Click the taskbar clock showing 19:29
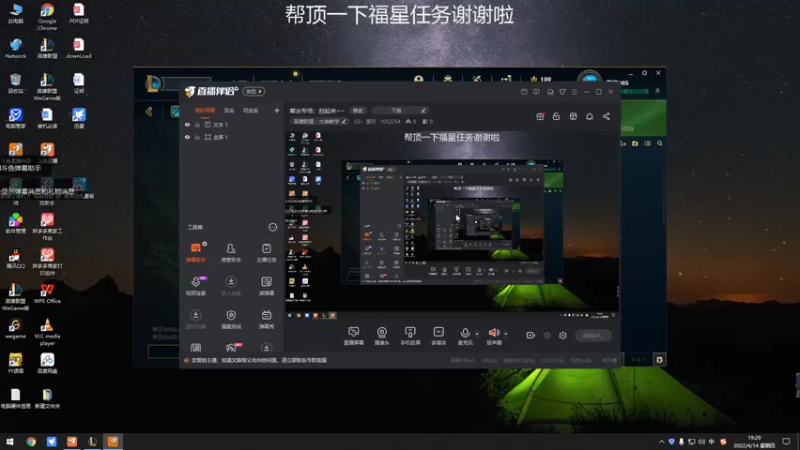The height and width of the screenshot is (450, 800). [x=754, y=441]
